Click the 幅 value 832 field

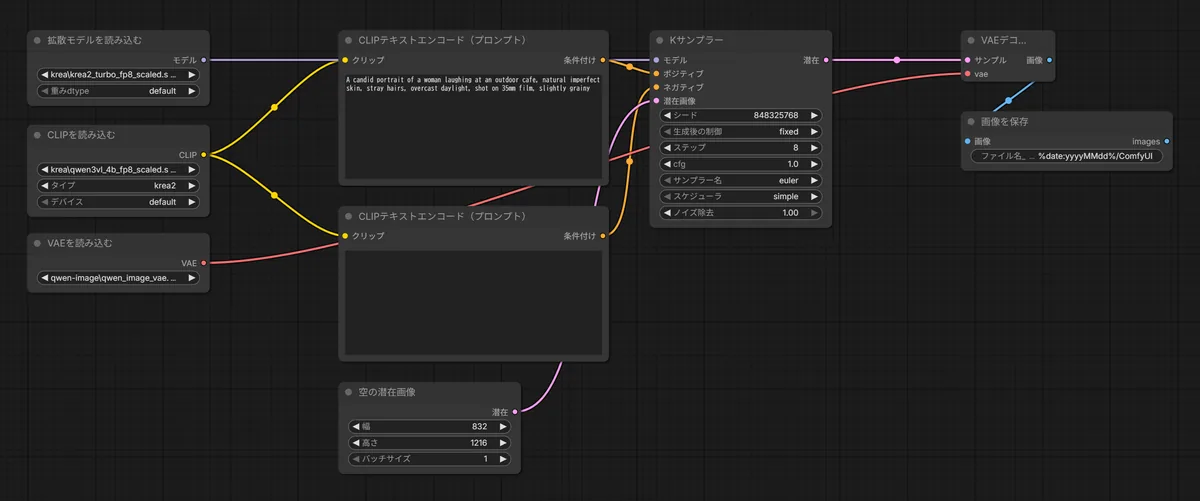point(430,427)
